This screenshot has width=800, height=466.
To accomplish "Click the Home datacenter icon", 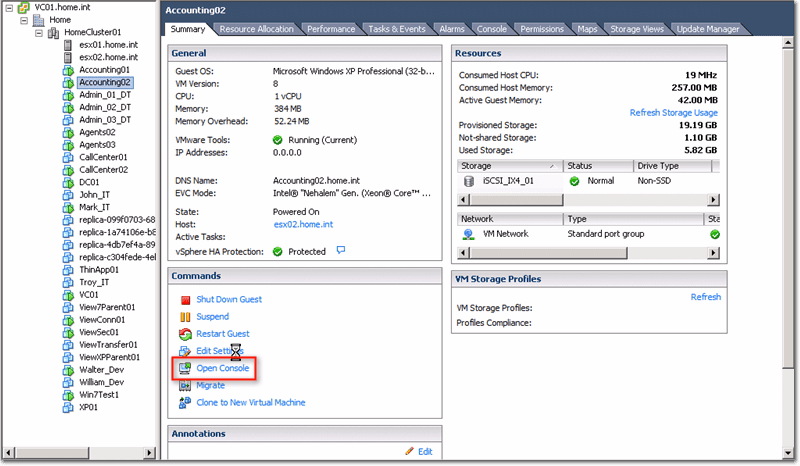I will tap(38, 20).
